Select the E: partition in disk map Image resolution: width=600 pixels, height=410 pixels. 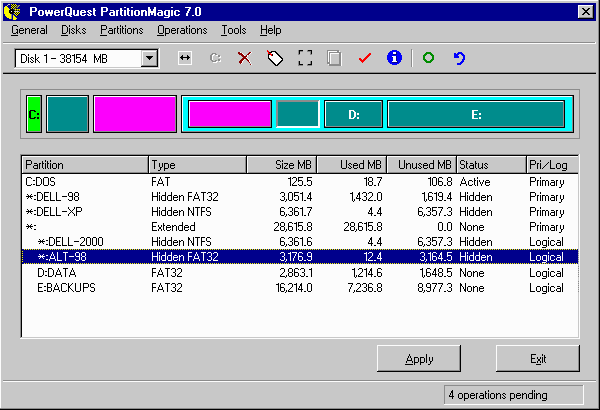pos(475,115)
